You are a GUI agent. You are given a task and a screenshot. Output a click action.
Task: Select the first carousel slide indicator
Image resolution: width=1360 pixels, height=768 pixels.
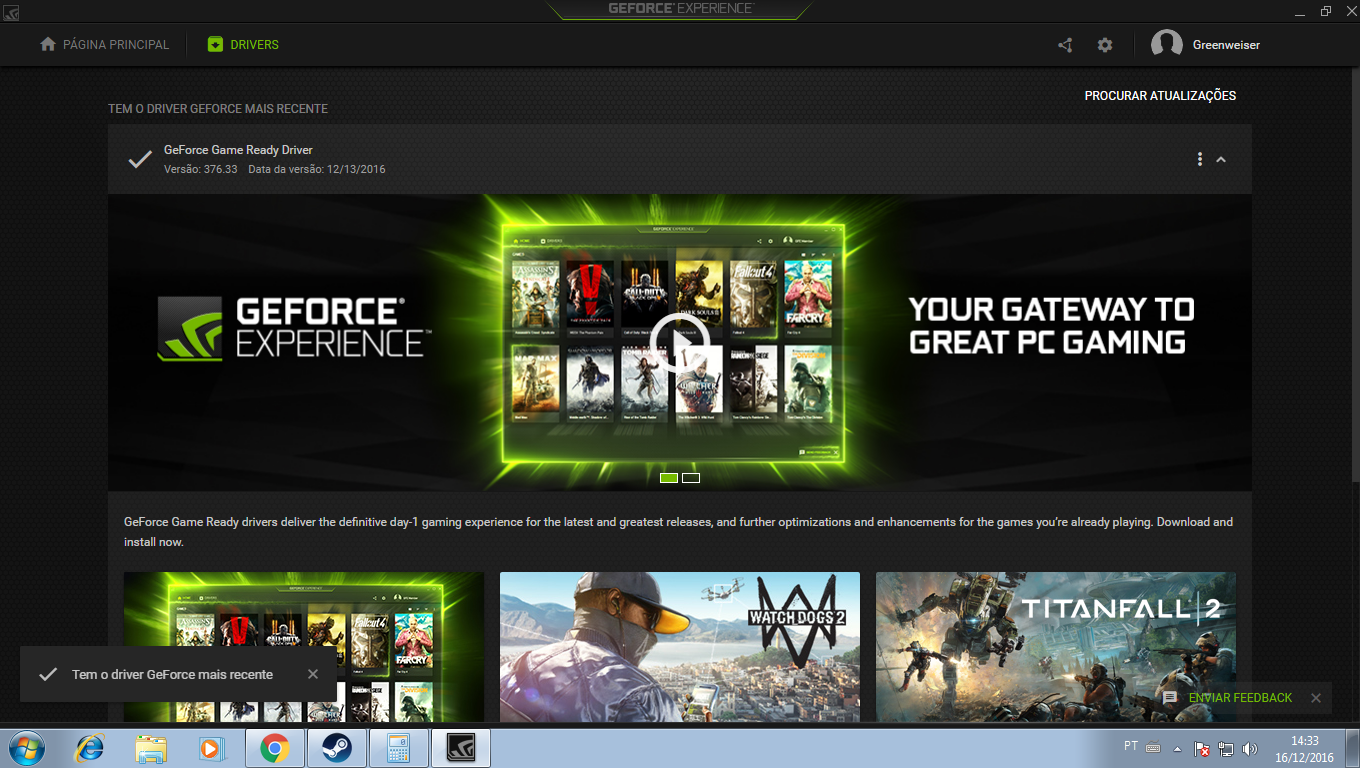(669, 478)
